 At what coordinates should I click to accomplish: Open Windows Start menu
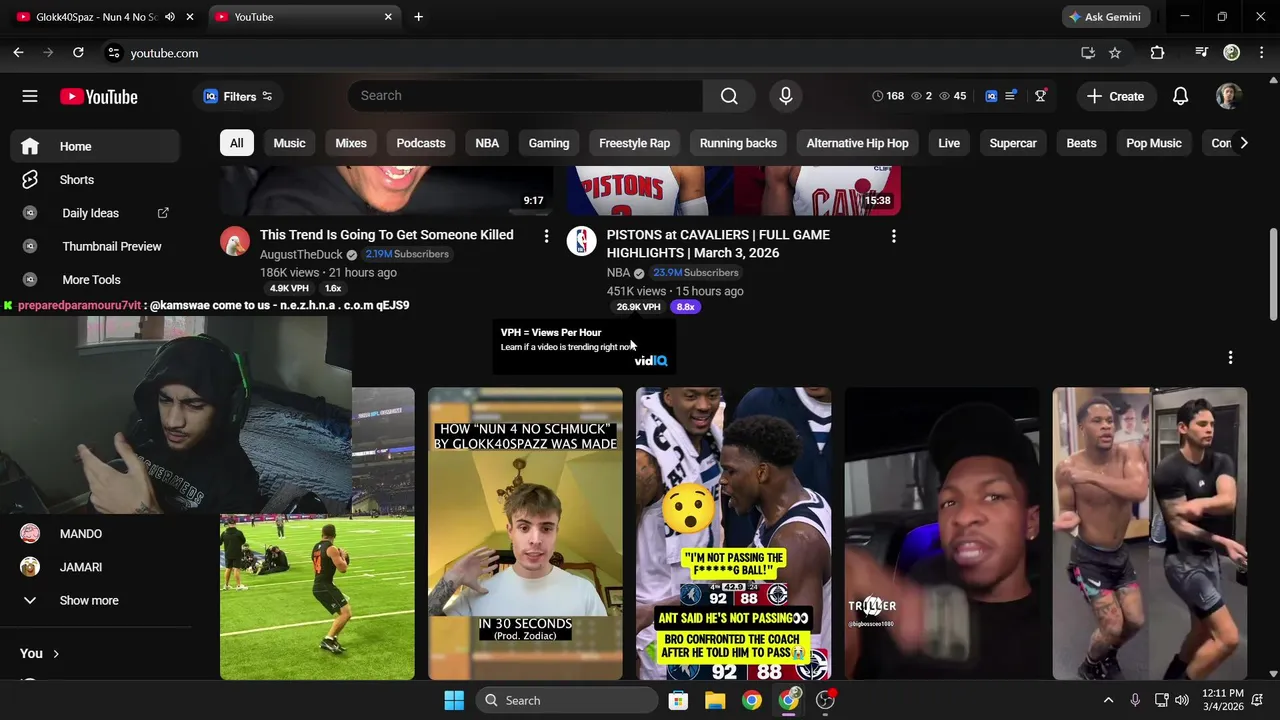pyautogui.click(x=454, y=700)
